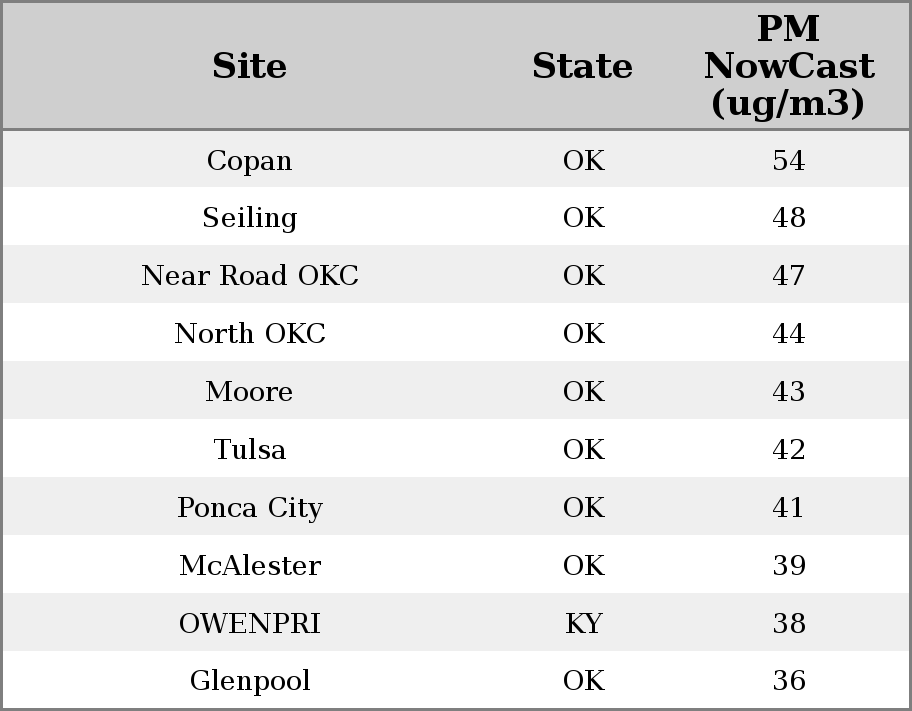Click the Near Road OKC site name
The height and width of the screenshot is (711, 912).
[249, 276]
